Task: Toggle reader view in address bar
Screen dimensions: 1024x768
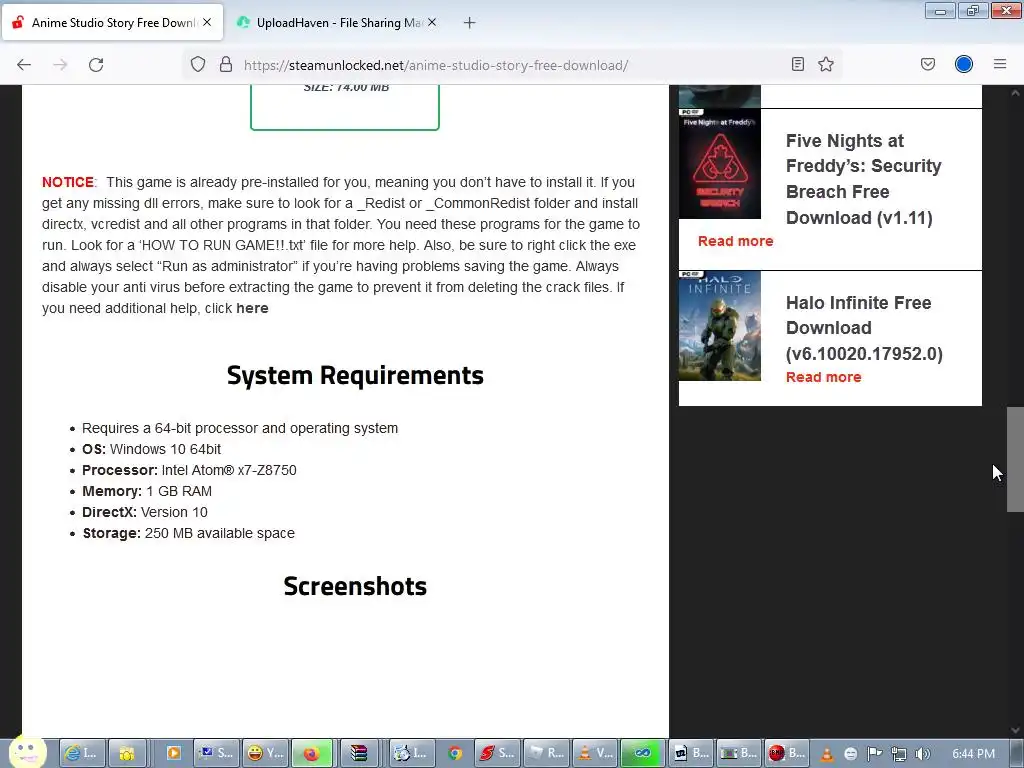Action: [797, 64]
